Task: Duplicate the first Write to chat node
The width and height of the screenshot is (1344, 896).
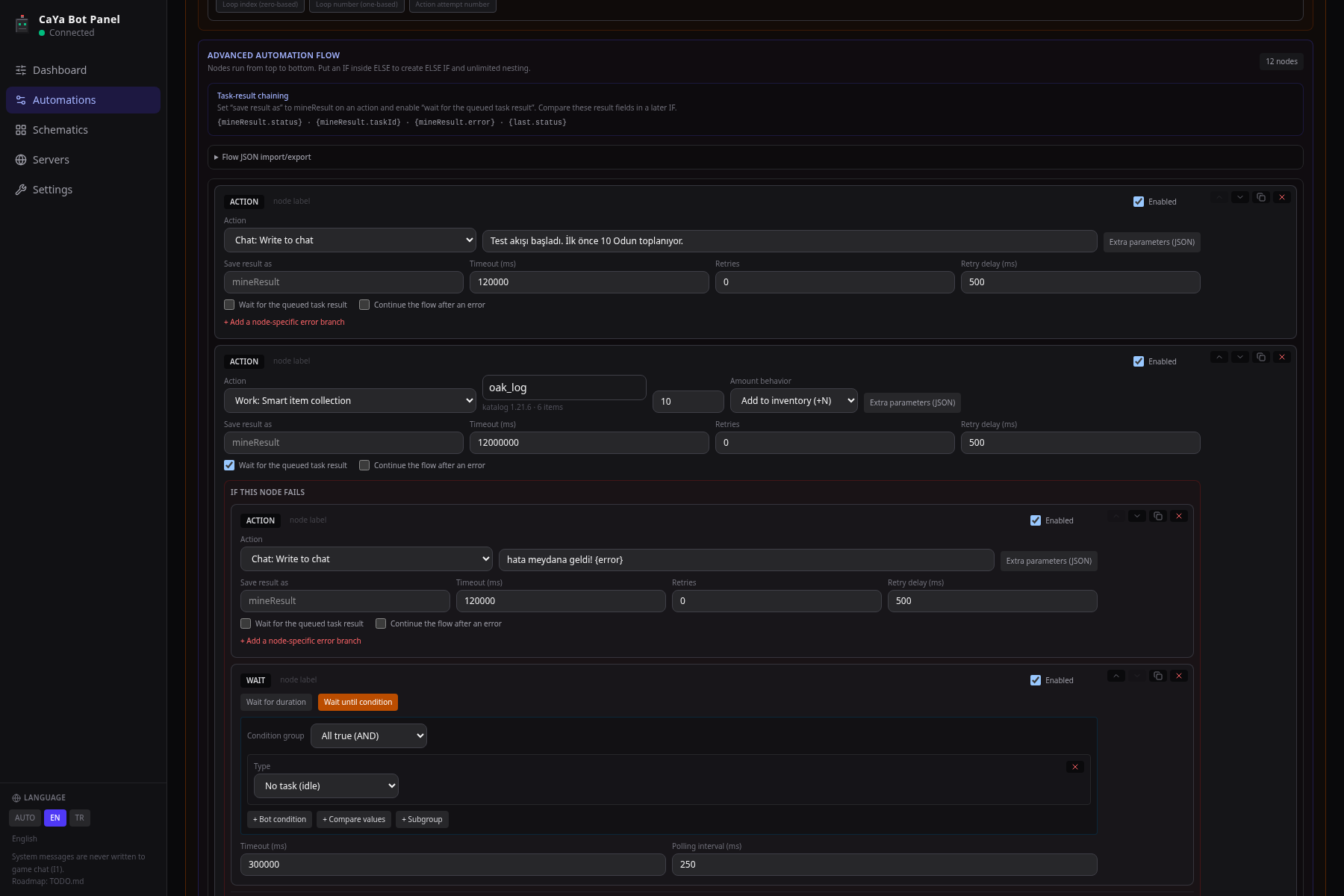Action: (x=1261, y=197)
